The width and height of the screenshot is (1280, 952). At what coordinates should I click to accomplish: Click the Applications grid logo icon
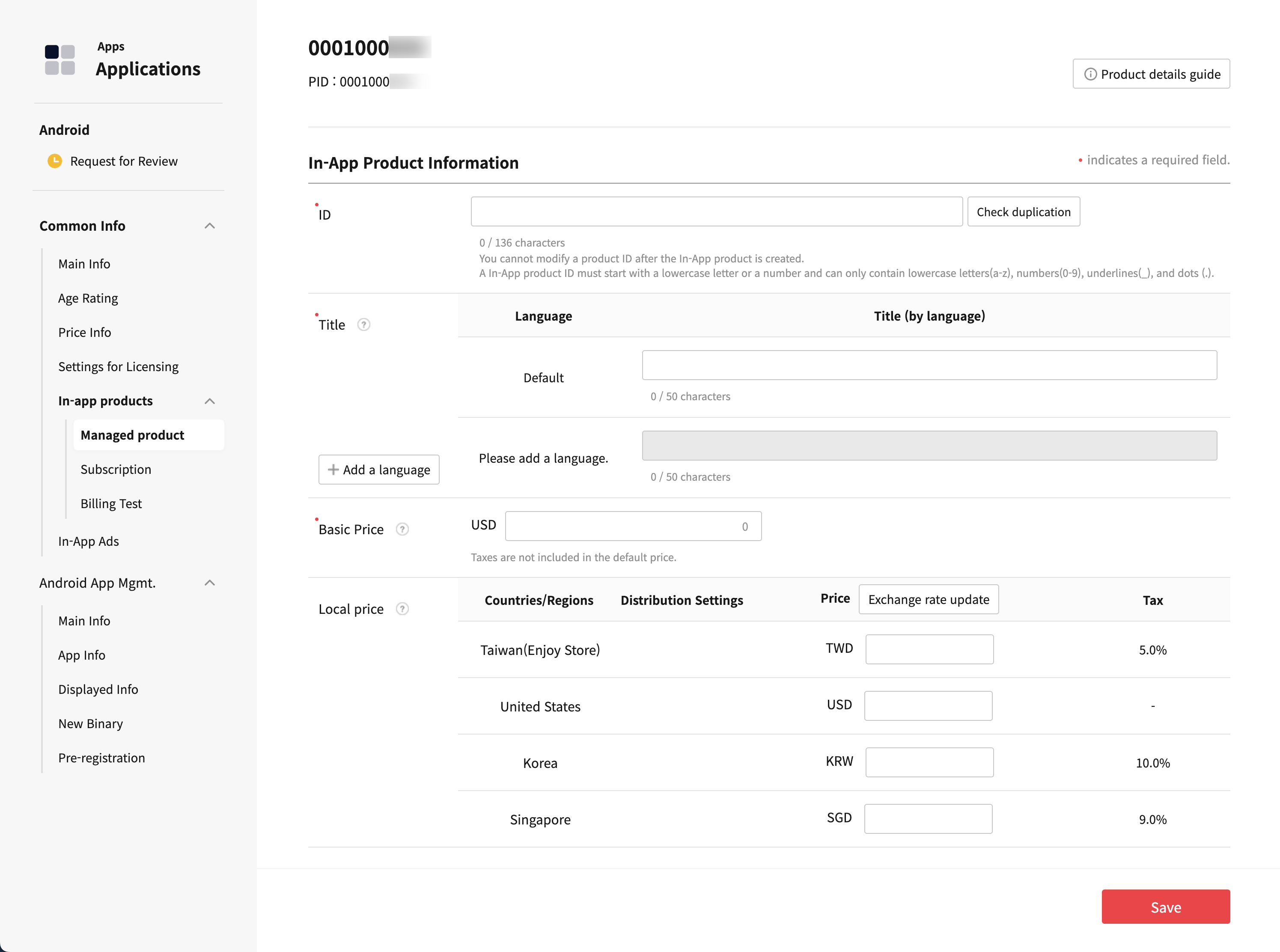(x=60, y=60)
